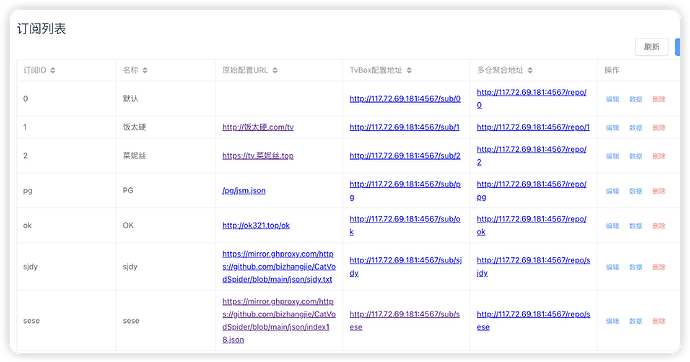690x362 pixels.
Task: Open the sjdy.txt ghproxy mirror URL link
Action: point(279,267)
